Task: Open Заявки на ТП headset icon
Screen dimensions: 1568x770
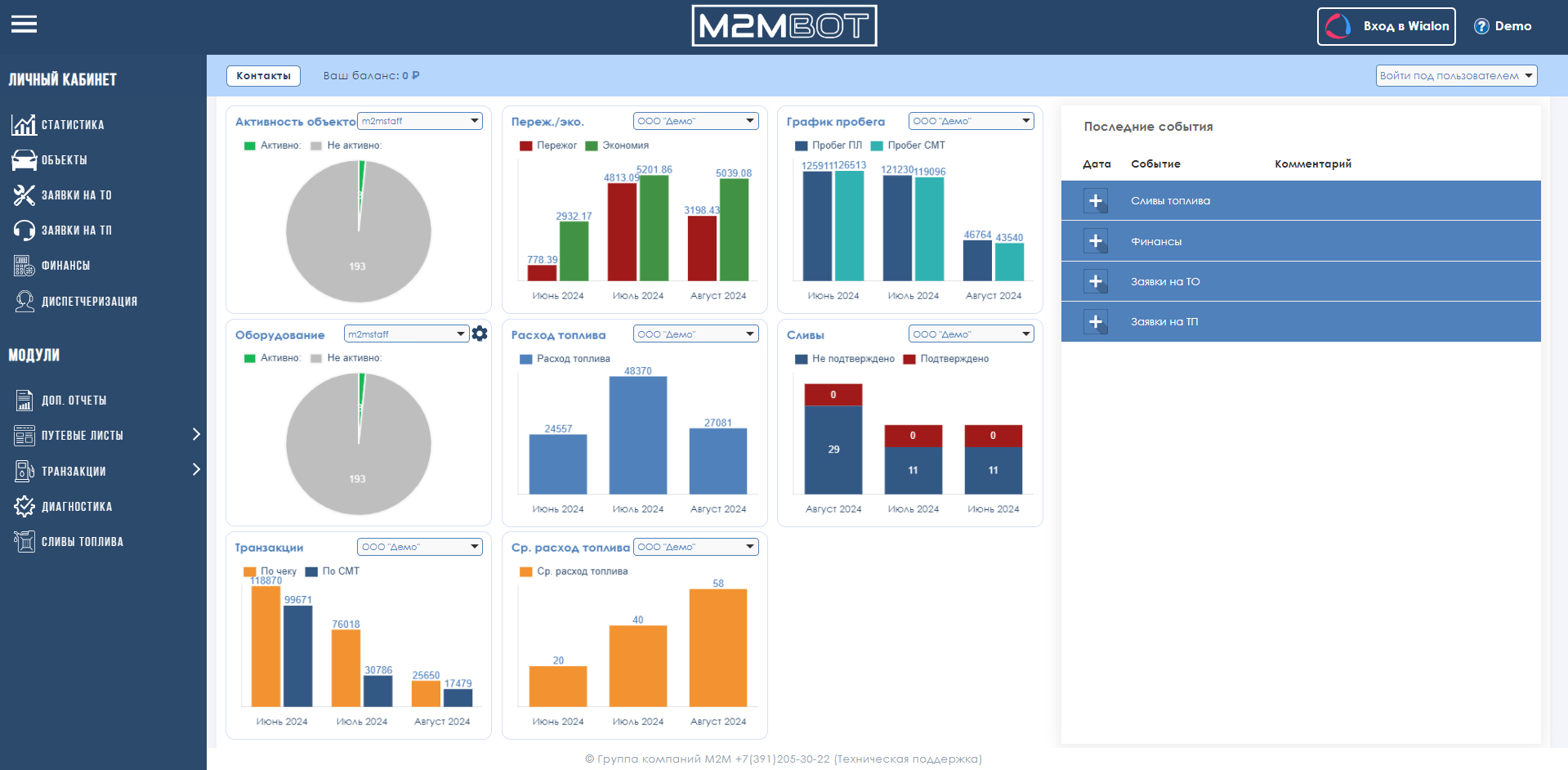Action: pyautogui.click(x=24, y=231)
